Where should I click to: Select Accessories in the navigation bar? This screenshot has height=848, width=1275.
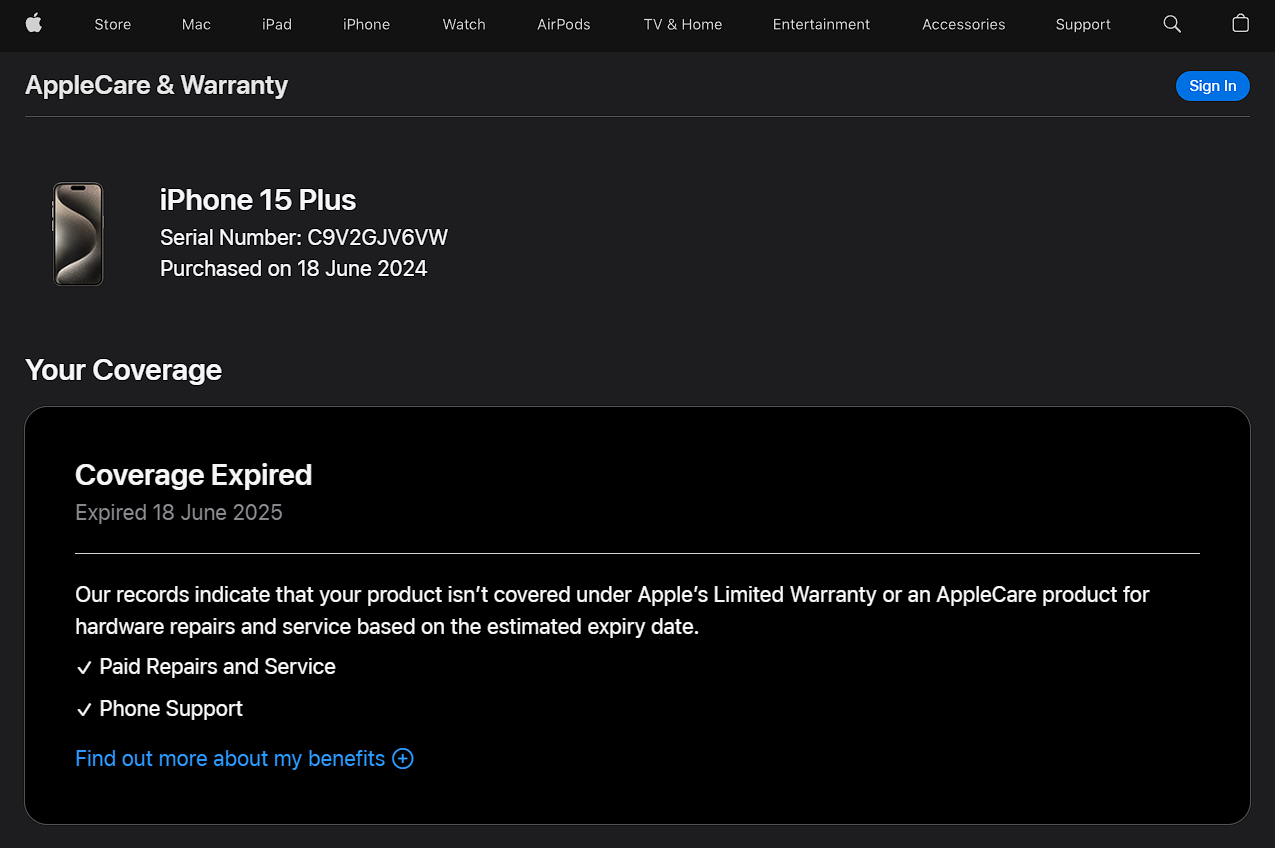(963, 24)
